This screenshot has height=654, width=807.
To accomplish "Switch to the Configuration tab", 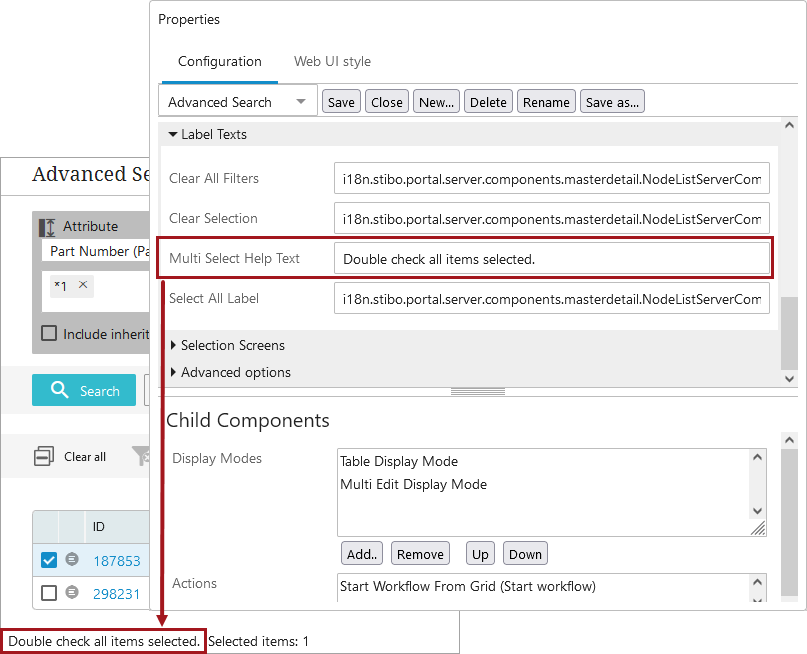I will coord(220,62).
